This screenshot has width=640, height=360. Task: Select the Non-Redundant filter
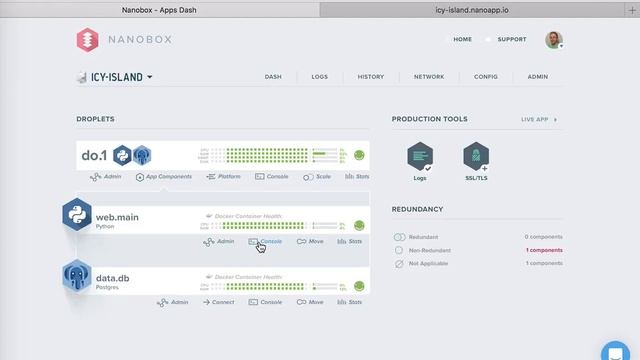pyautogui.click(x=422, y=250)
